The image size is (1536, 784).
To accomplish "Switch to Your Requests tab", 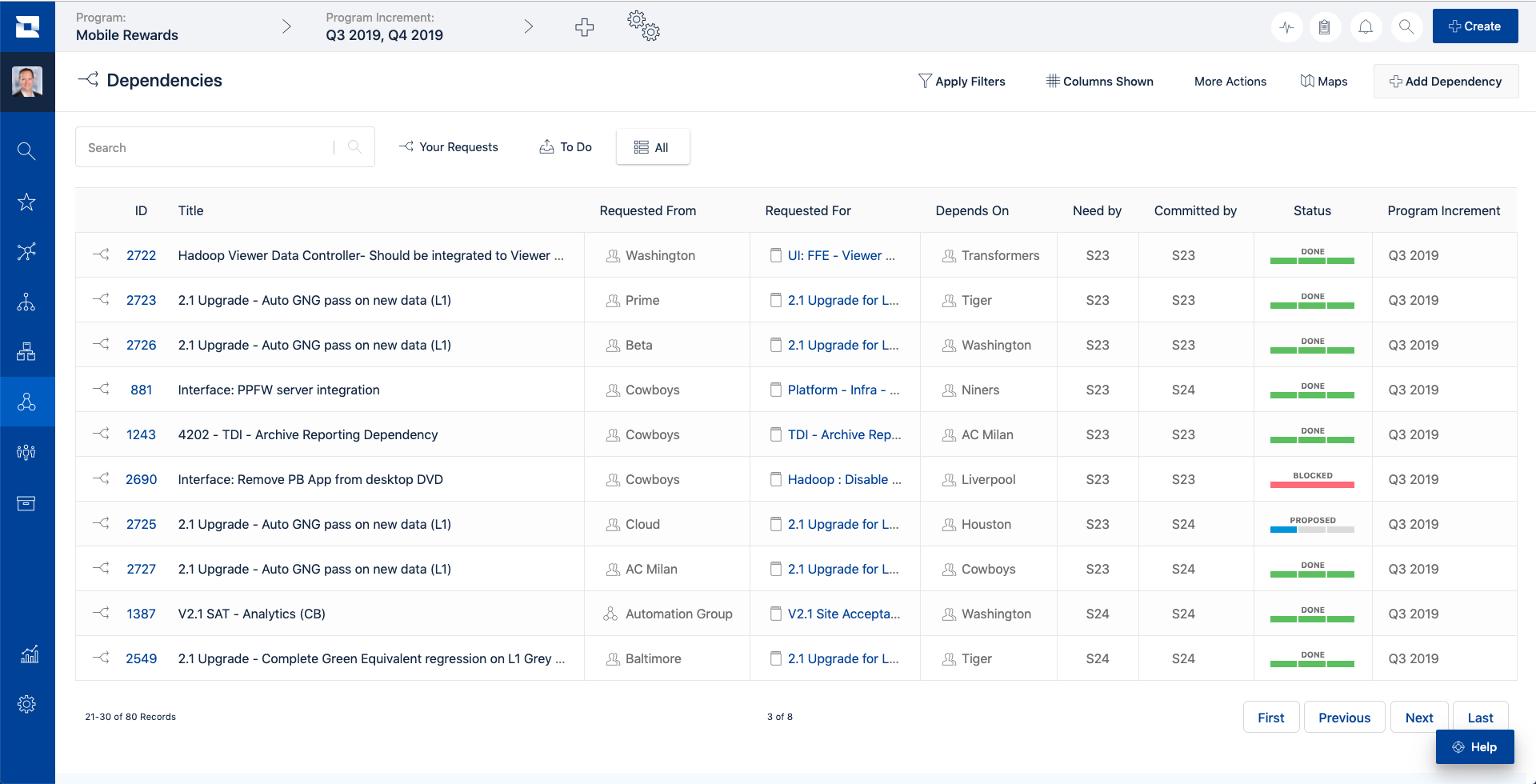I will click(x=449, y=147).
